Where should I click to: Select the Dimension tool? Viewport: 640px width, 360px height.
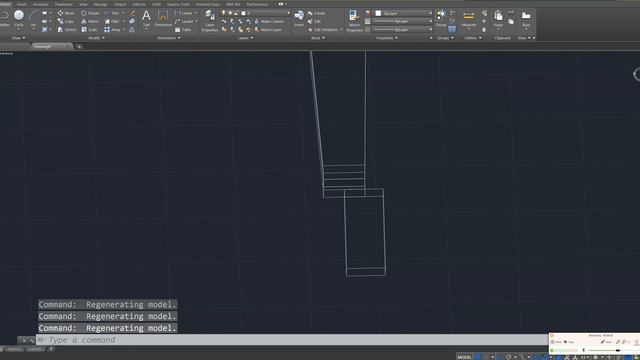click(163, 19)
